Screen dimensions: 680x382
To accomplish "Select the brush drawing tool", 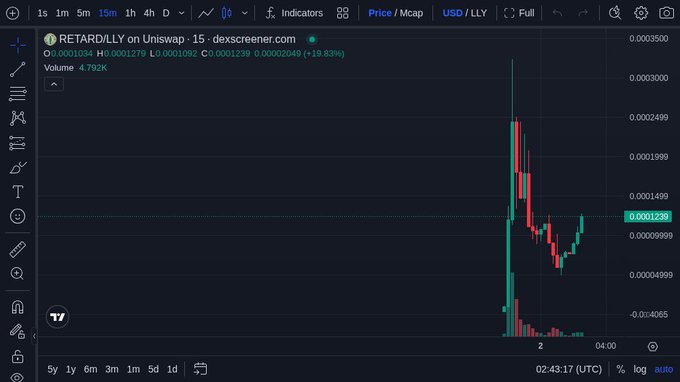I will [x=18, y=167].
